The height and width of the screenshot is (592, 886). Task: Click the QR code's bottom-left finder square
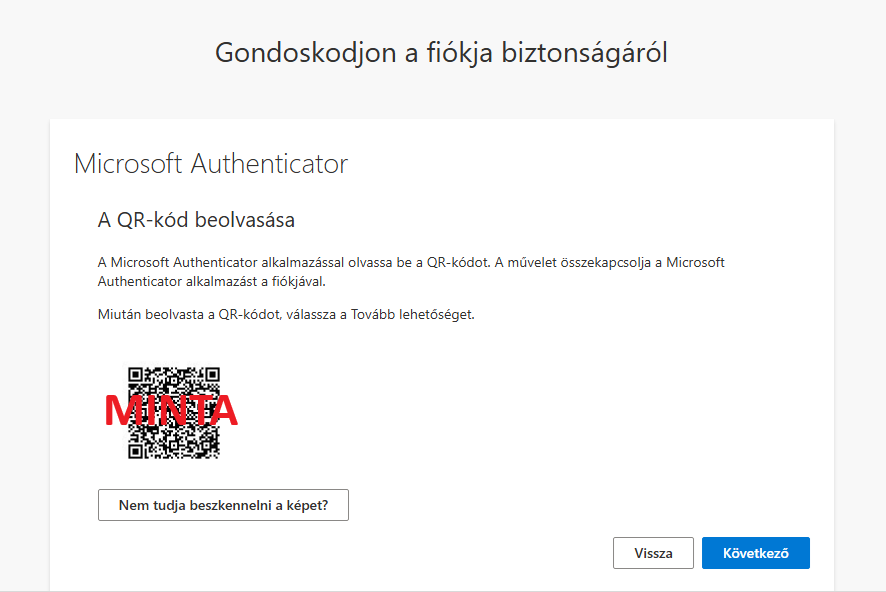(x=135, y=451)
